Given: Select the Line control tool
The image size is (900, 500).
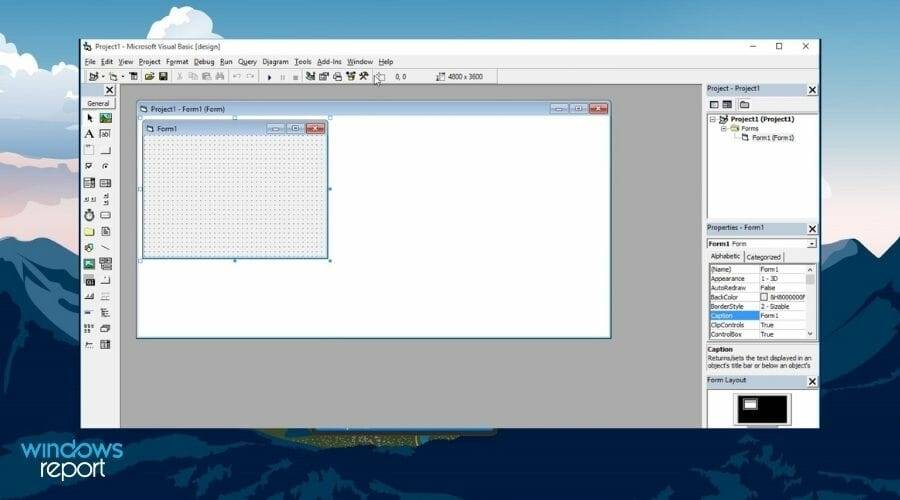Looking at the screenshot, I should tap(106, 247).
